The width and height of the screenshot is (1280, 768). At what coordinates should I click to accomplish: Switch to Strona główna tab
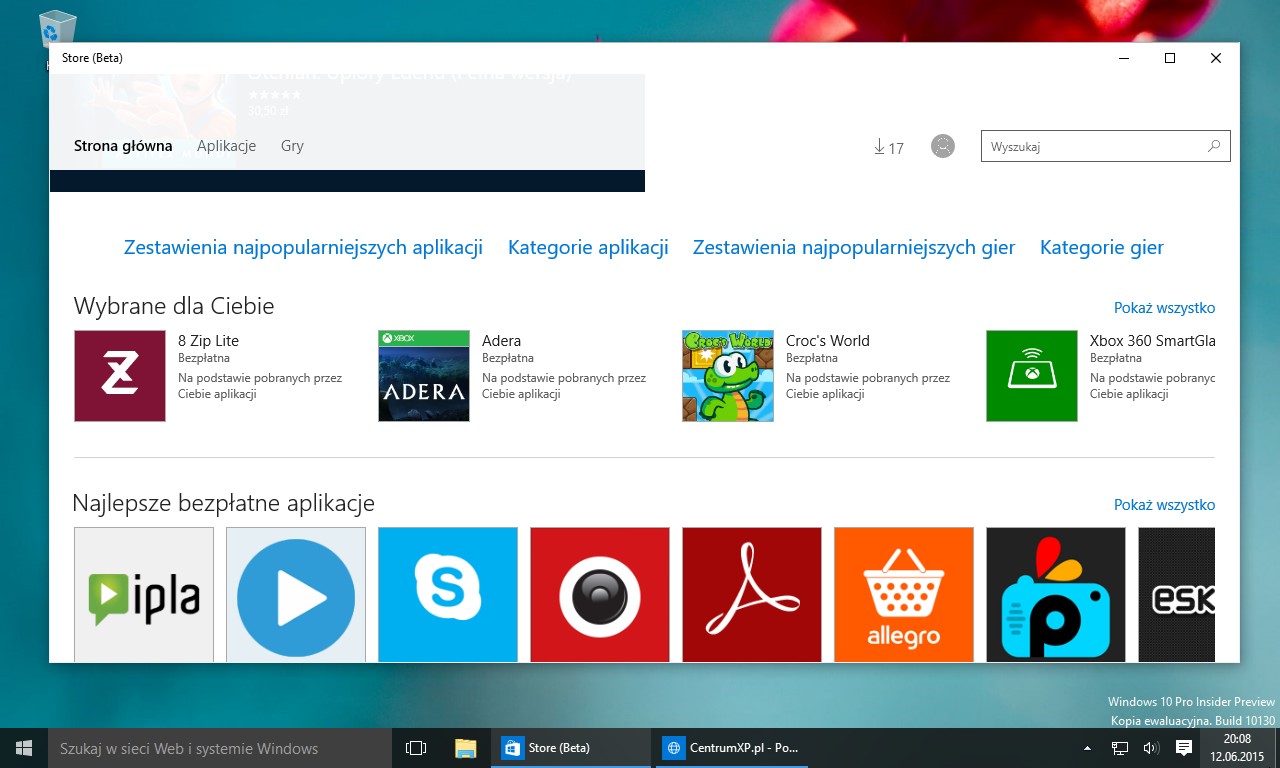point(123,146)
